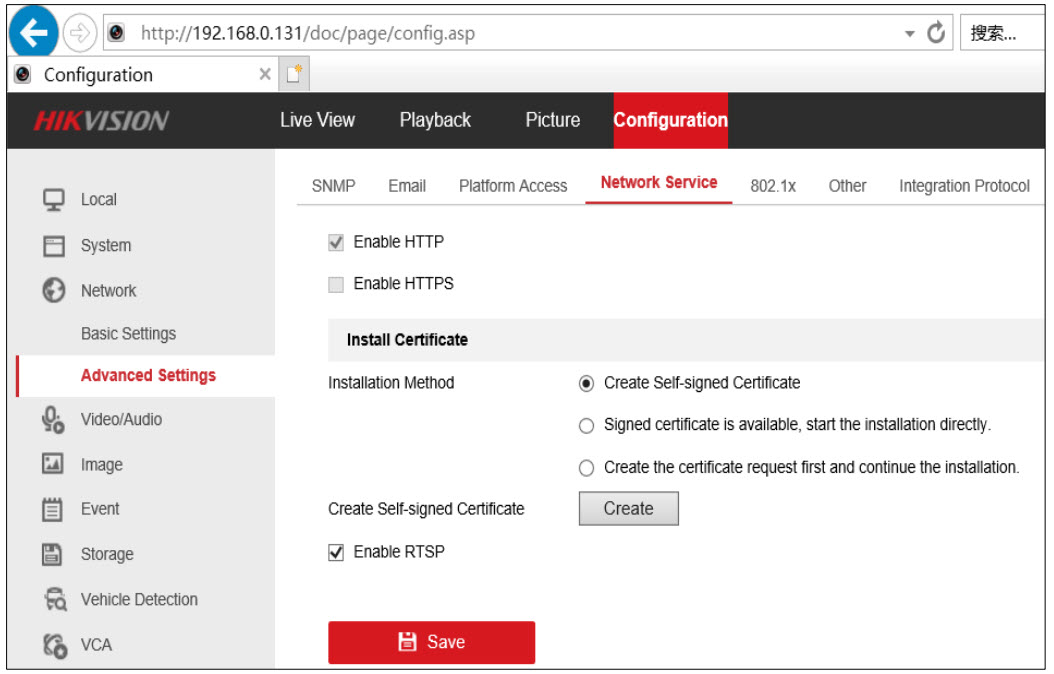The image size is (1054, 674).
Task: Select Create Self-signed Certificate radio option
Action: pyautogui.click(x=587, y=383)
